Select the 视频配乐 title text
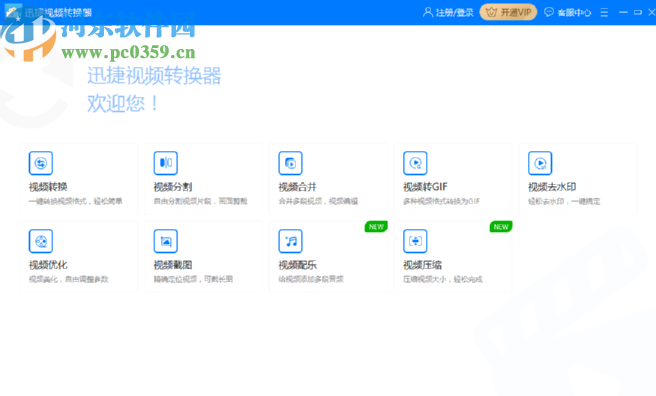Image resolution: width=656 pixels, height=396 pixels. (x=297, y=265)
